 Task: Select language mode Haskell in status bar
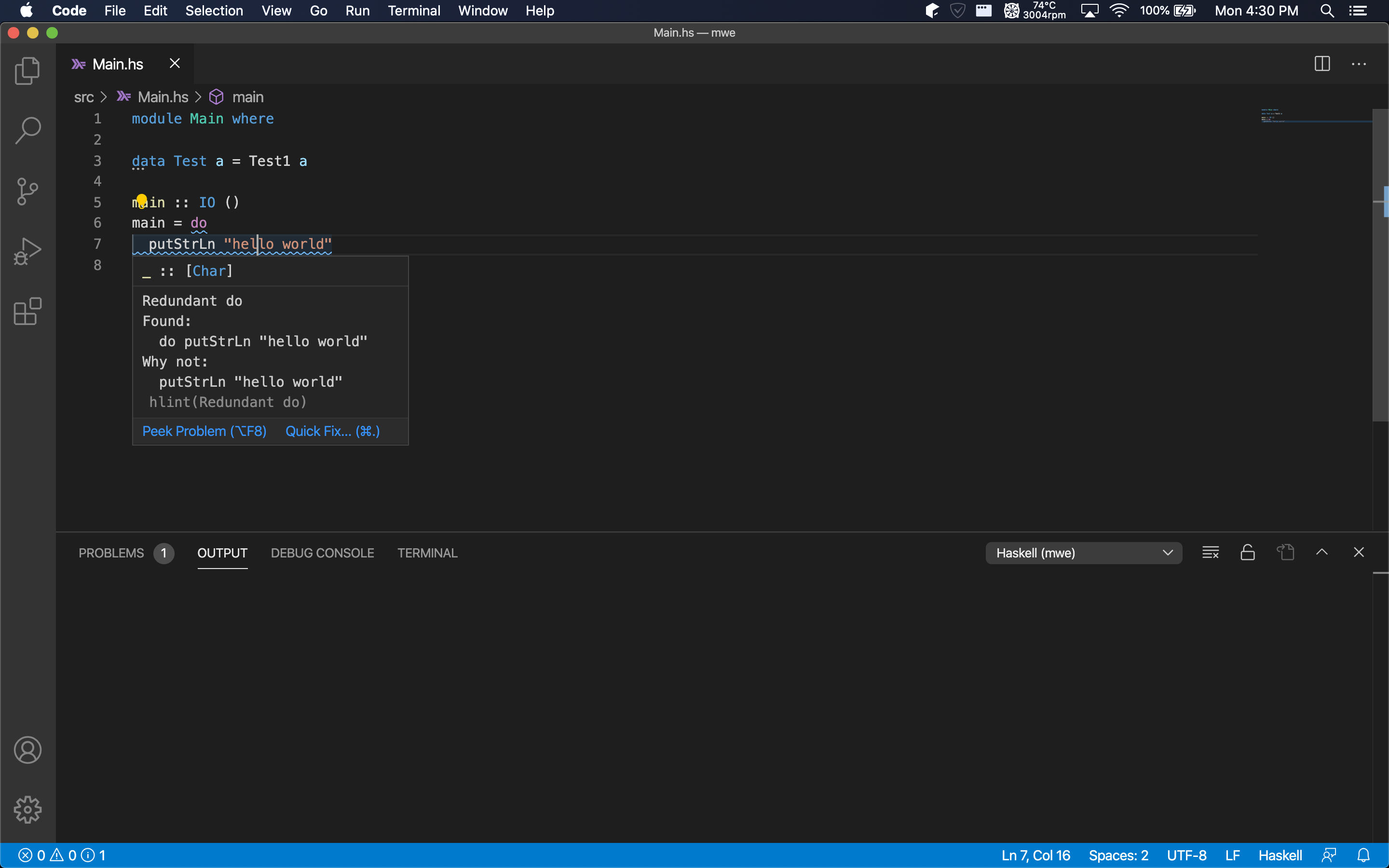1280,855
